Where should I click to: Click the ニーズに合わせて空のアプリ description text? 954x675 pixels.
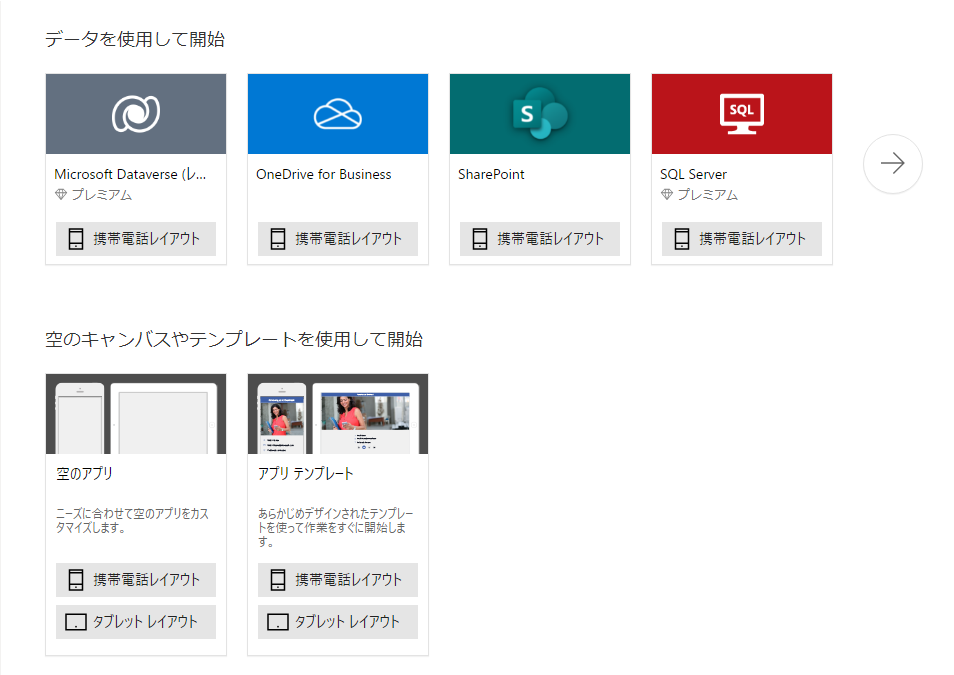(133, 520)
